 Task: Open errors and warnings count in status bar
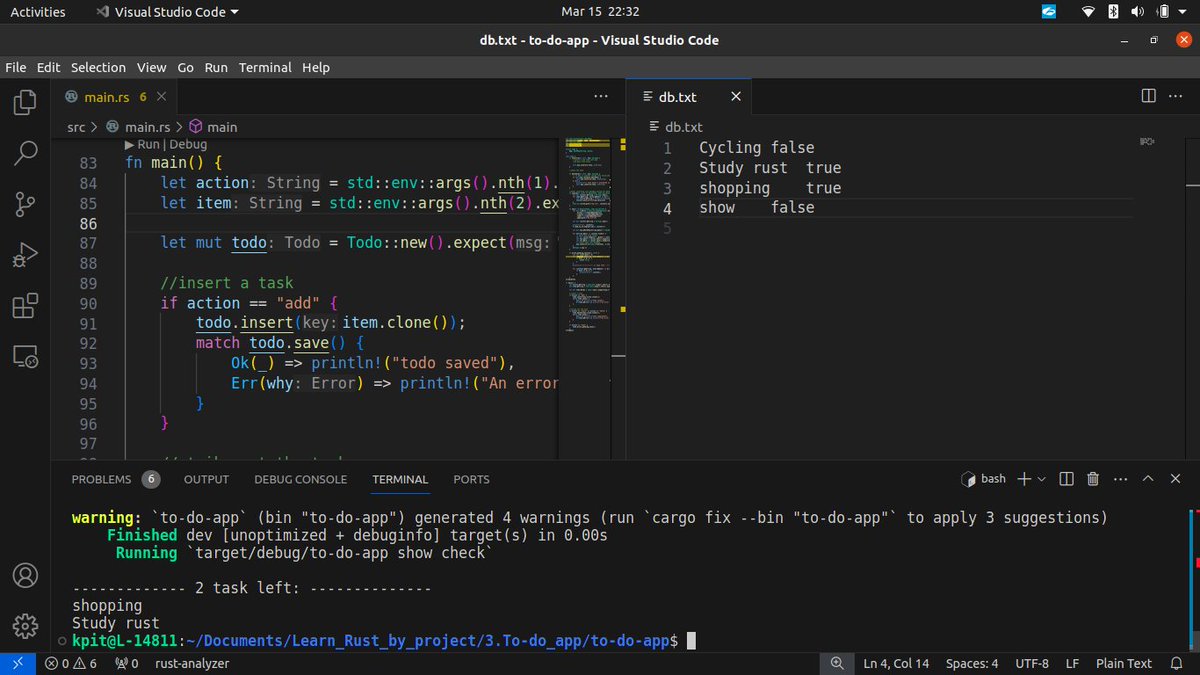pos(71,663)
